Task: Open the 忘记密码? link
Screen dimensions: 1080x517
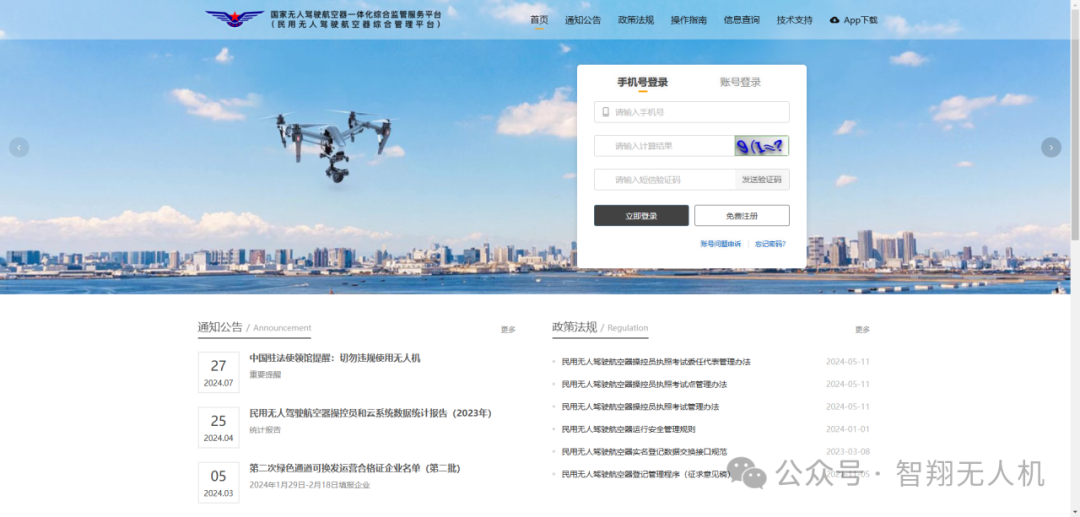Action: [770, 244]
